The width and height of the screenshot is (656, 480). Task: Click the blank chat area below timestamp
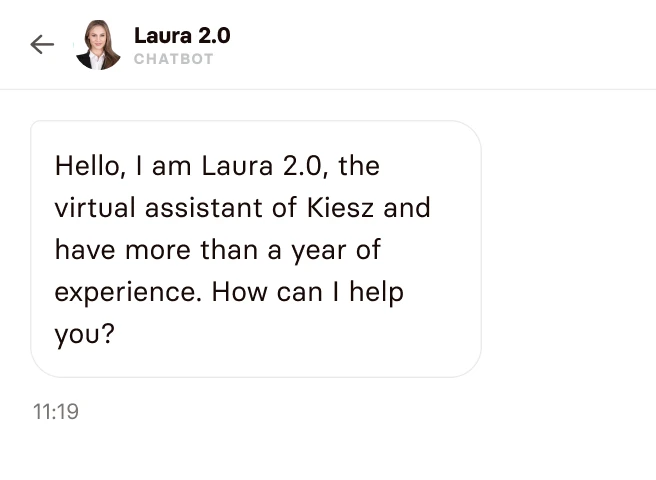pyautogui.click(x=328, y=450)
